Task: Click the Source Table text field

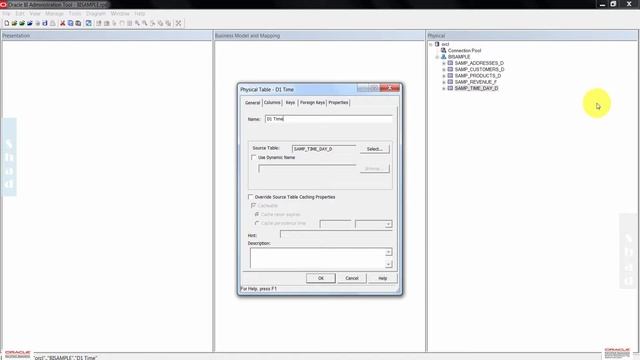Action: tap(324, 149)
